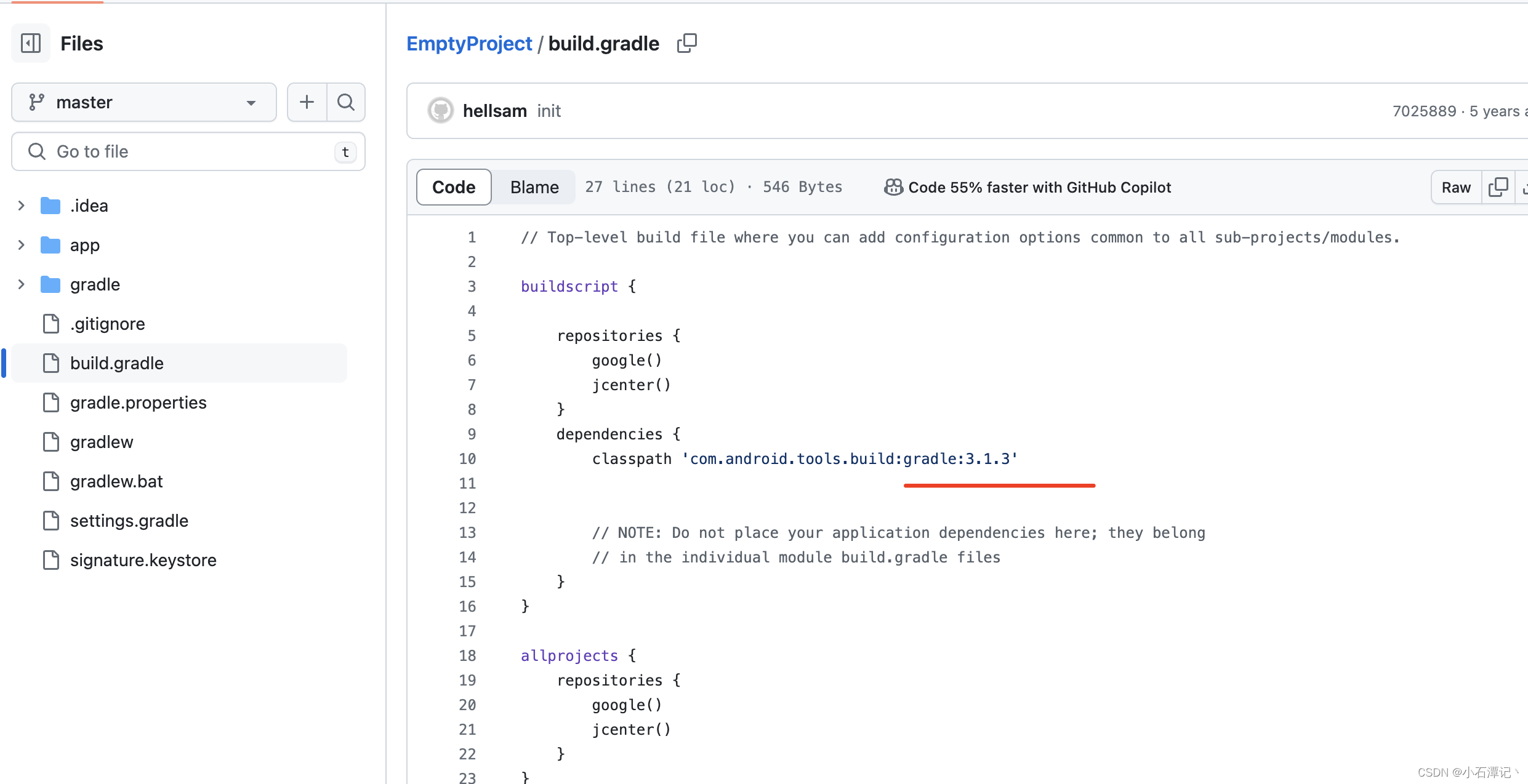Click the Raw button

point(1455,187)
